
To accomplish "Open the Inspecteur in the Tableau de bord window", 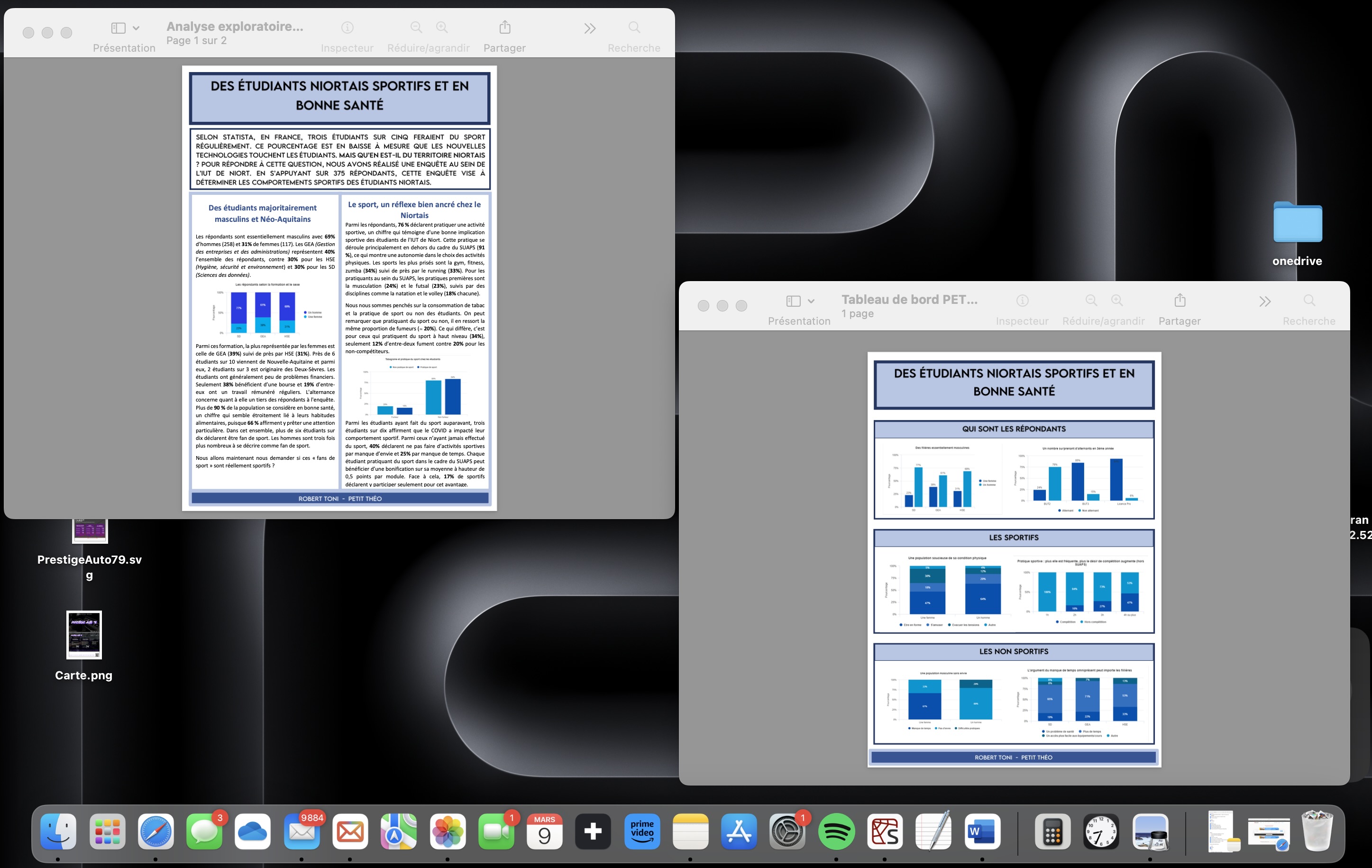I will point(1022,301).
